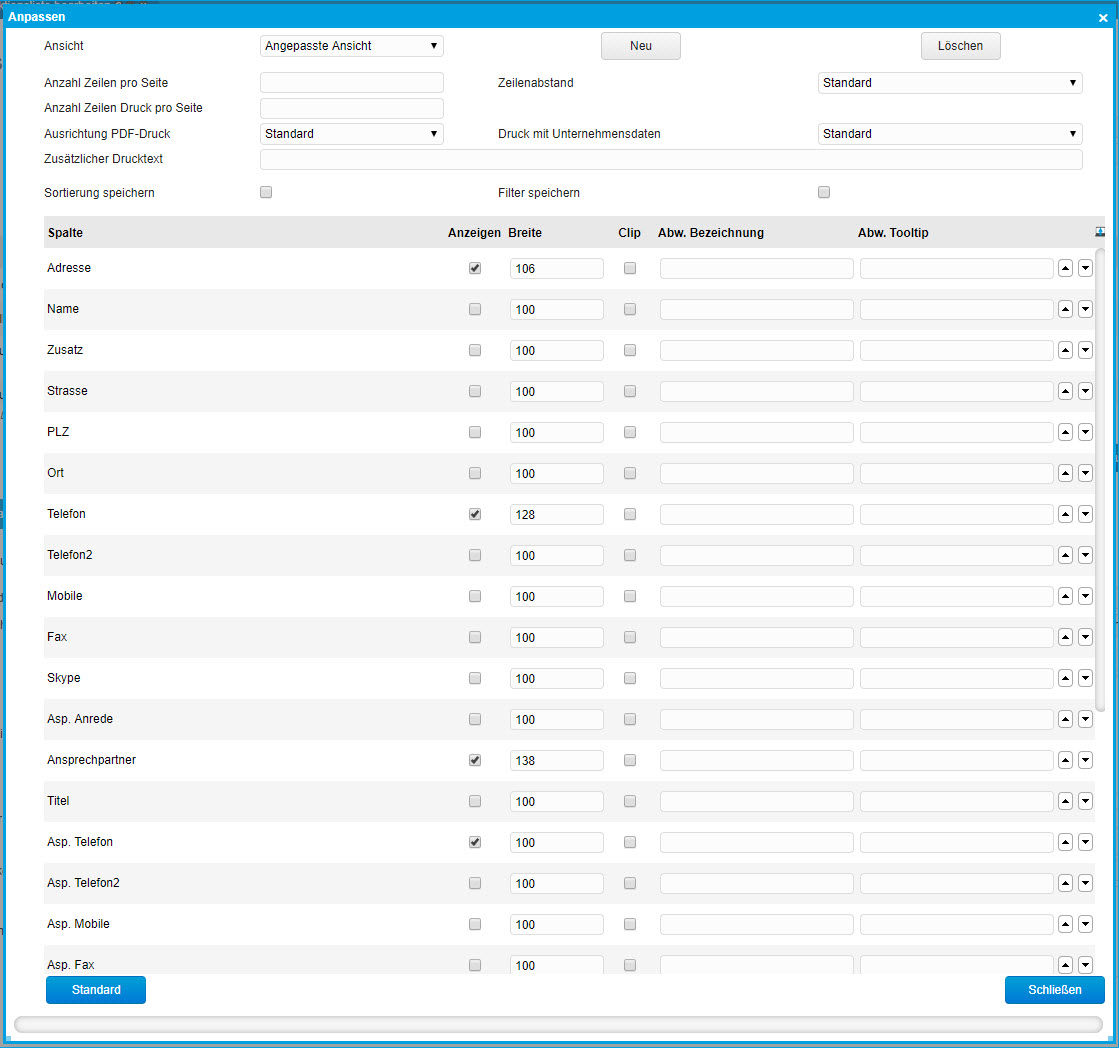This screenshot has width=1119, height=1048.
Task: Move Adresse column up with arrow
Action: click(x=1065, y=268)
